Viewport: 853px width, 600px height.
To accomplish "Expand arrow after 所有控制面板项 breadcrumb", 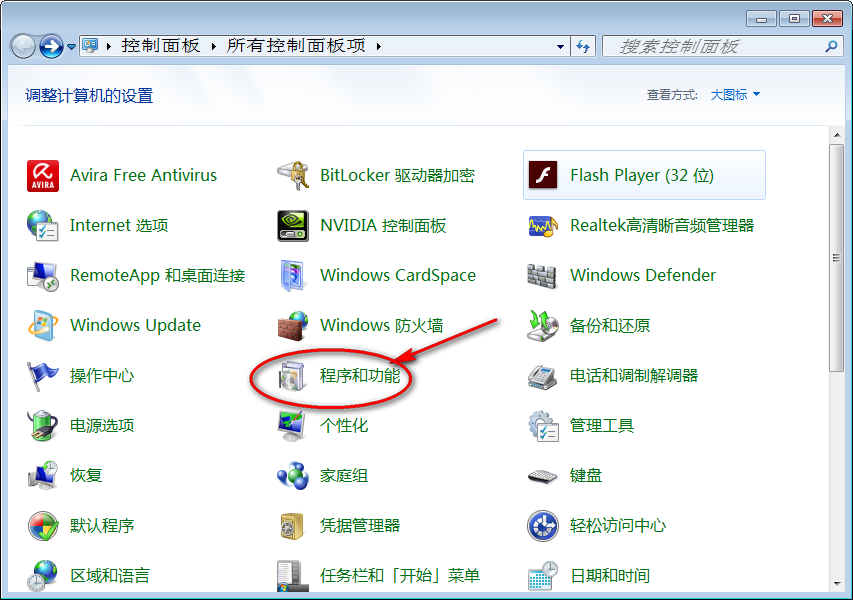I will pyautogui.click(x=379, y=47).
